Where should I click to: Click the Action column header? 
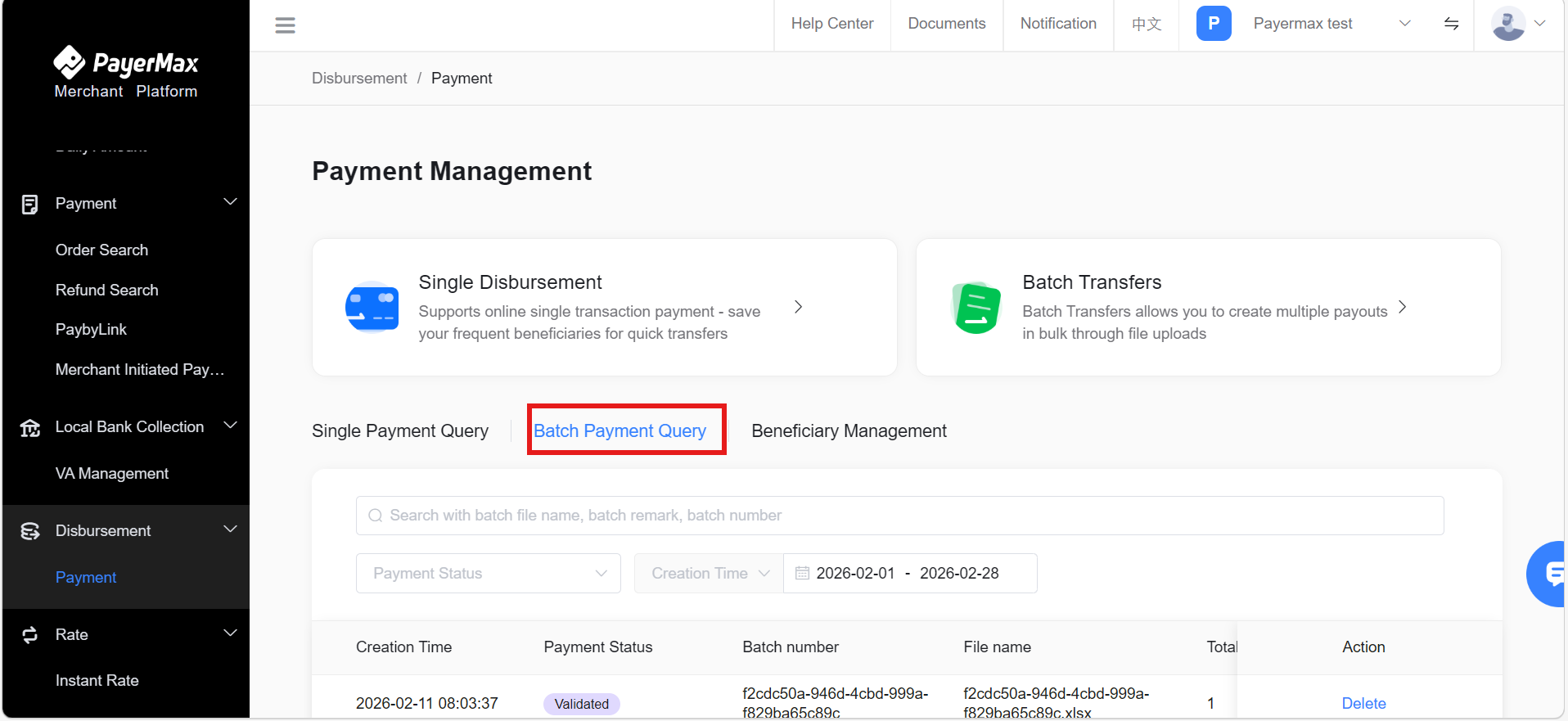(1363, 647)
